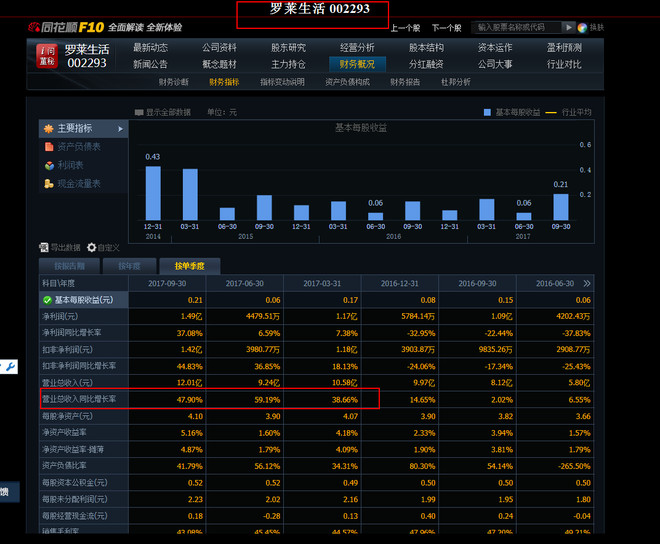Screen dimensions: 660x544
Task: Select the 净利润(元) row label
Action: click(60, 317)
